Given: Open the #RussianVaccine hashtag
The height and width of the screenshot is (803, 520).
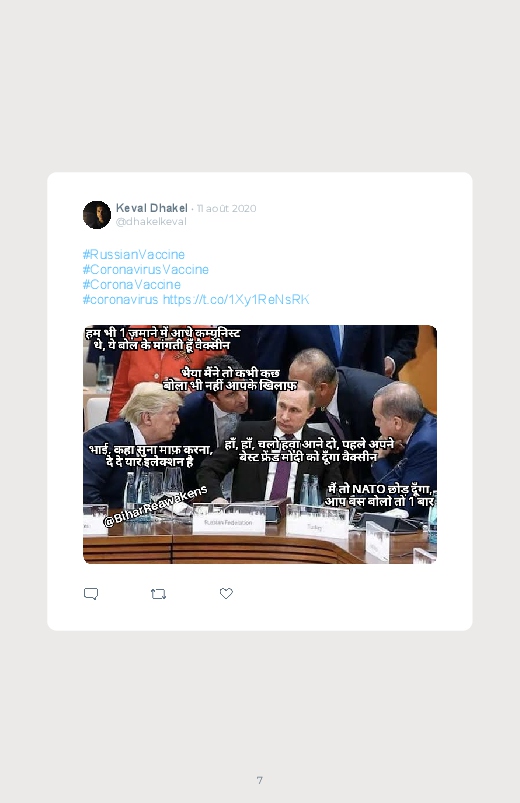Looking at the screenshot, I should coord(134,255).
